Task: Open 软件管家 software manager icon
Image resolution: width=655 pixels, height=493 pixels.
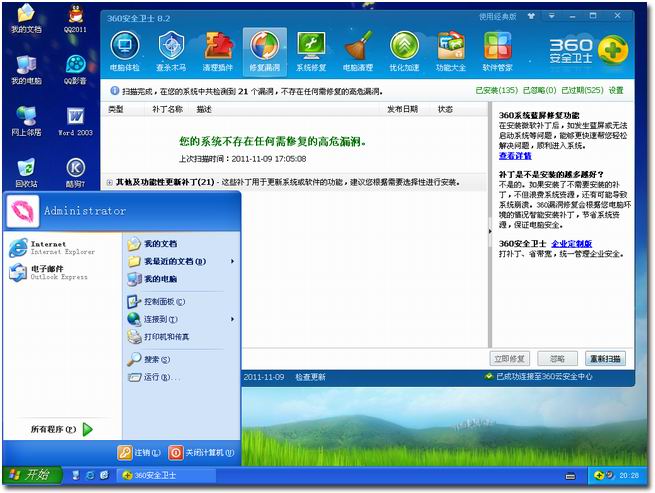Action: (x=497, y=51)
